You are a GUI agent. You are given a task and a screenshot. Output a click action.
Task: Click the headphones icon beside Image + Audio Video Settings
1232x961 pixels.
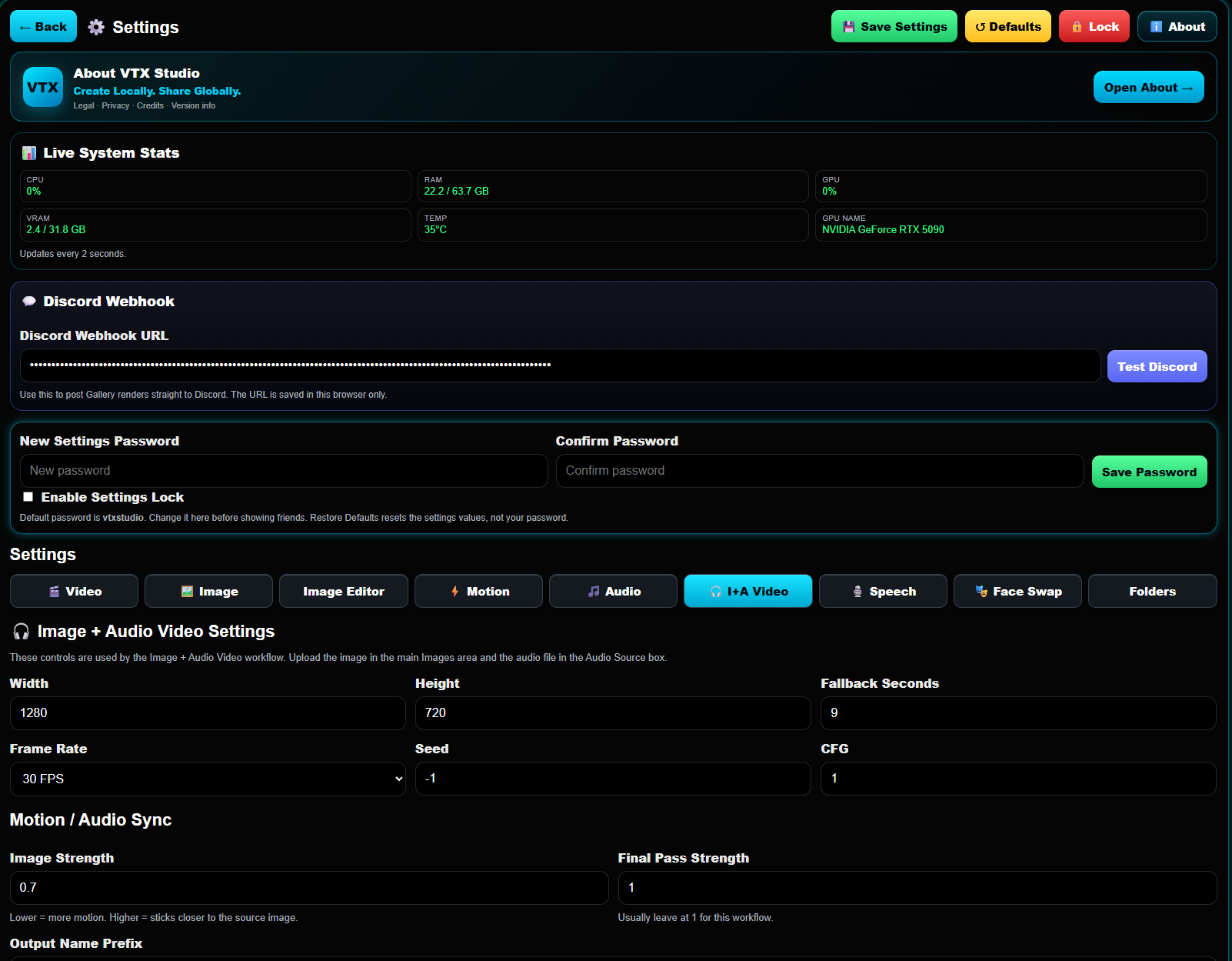coord(22,632)
